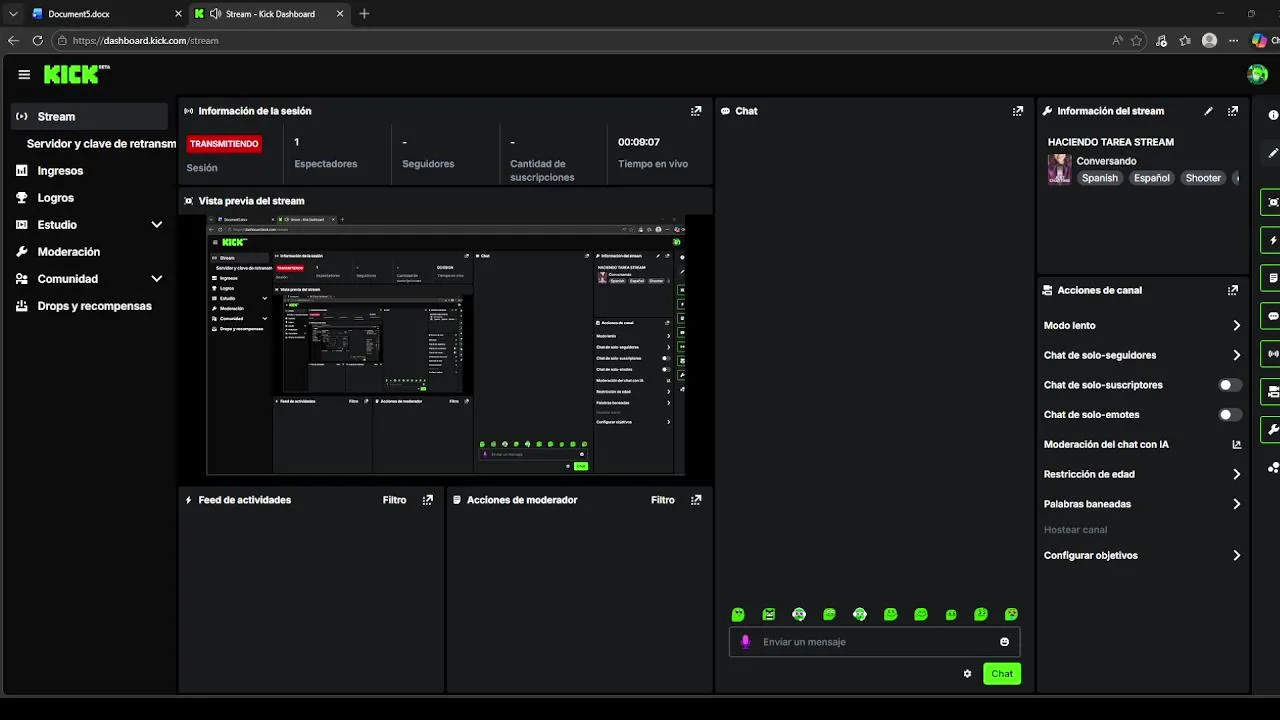The image size is (1280, 720).
Task: Open Servidor y clave de retransmisión page
Action: coord(101,144)
